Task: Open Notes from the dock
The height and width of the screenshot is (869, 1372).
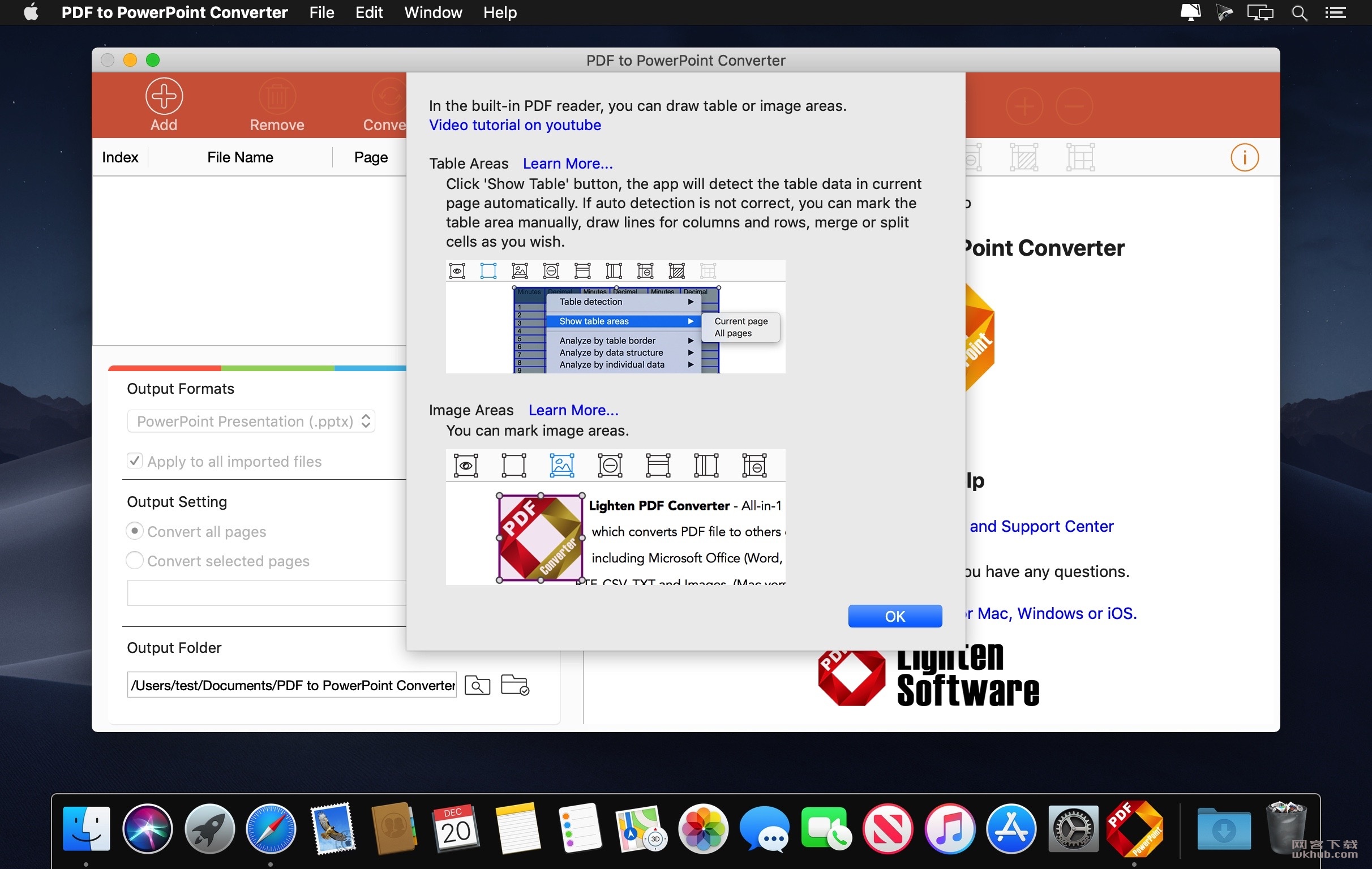Action: (517, 829)
